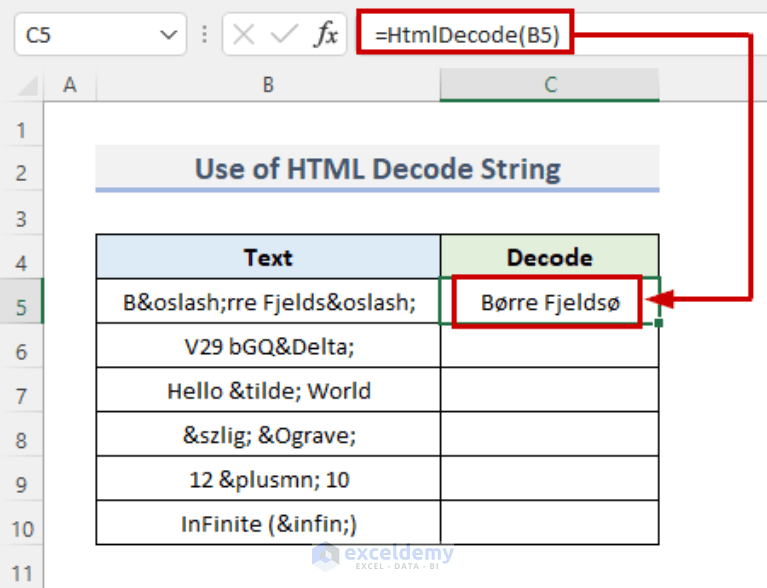Select cell '&szlig; &Ograve;'
Viewport: 767px width, 588px height.
[268, 434]
